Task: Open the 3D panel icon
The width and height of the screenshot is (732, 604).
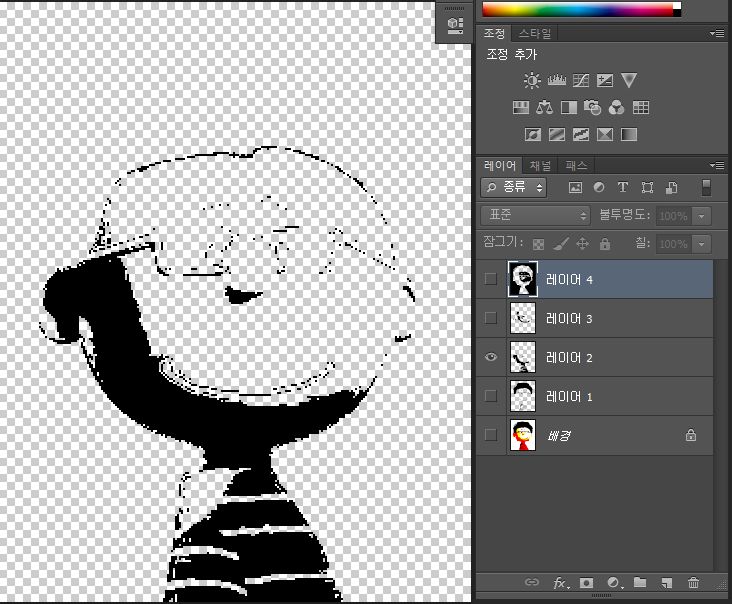Action: pos(455,25)
